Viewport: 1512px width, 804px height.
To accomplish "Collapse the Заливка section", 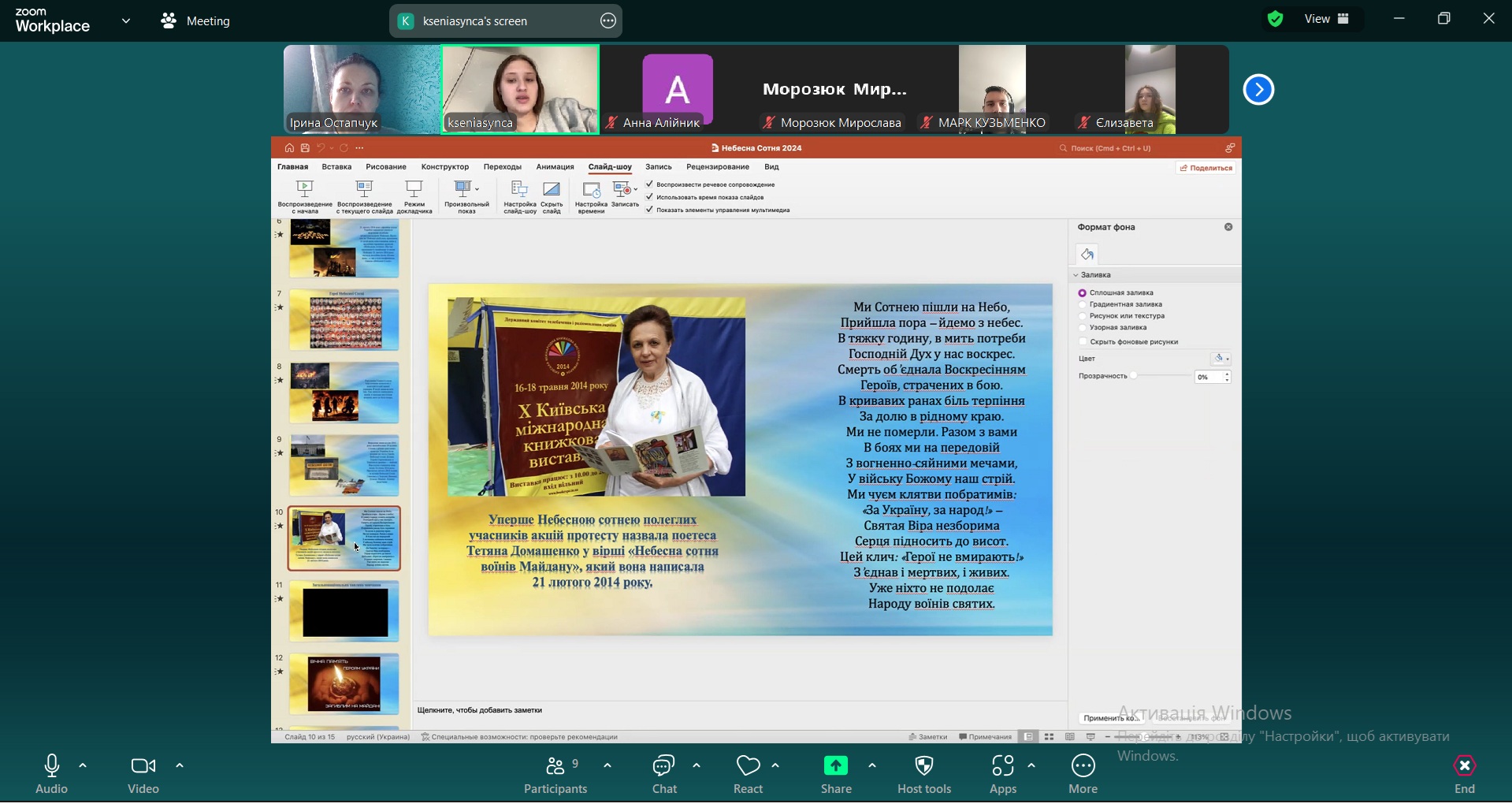I will tap(1076, 276).
